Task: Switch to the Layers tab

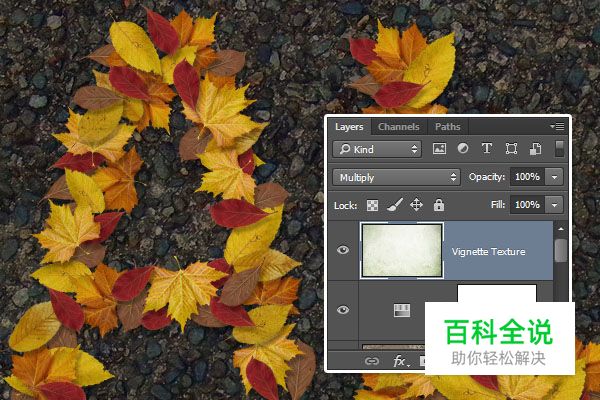Action: (349, 127)
